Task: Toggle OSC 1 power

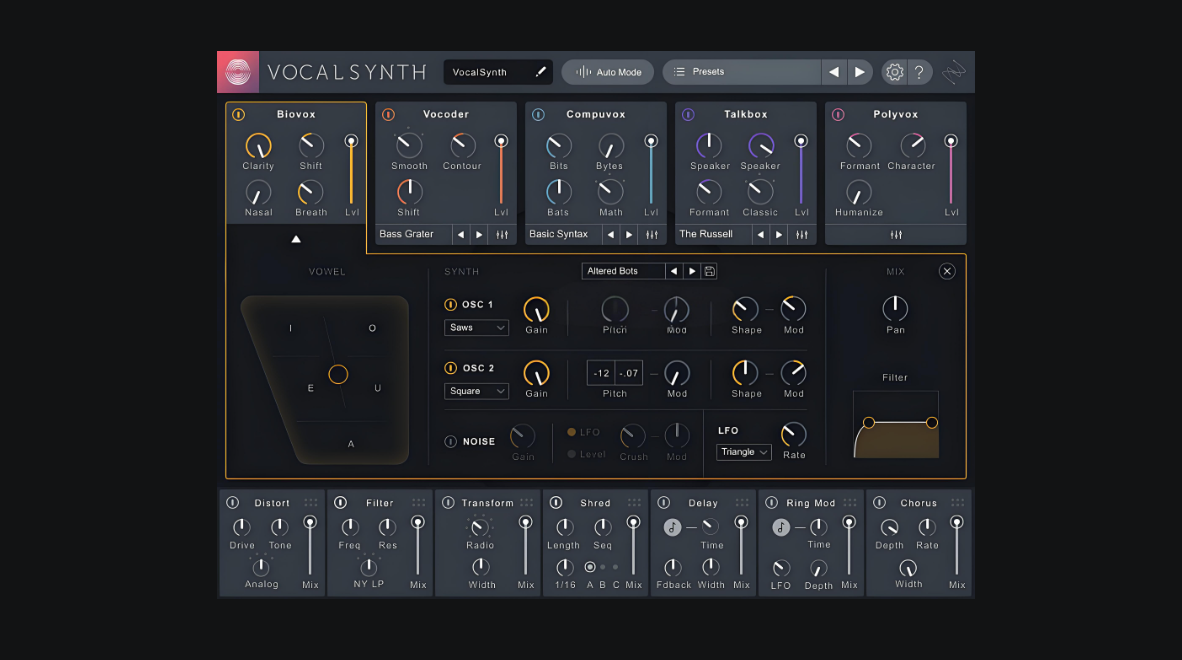Action: click(451, 304)
